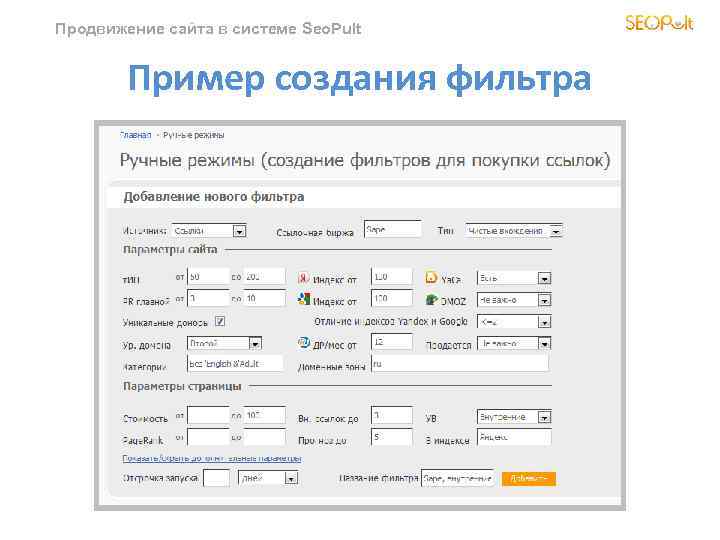Screen dimensions: 720x540
Task: Click the Добавление нового фильтра heading
Action: click(x=214, y=197)
